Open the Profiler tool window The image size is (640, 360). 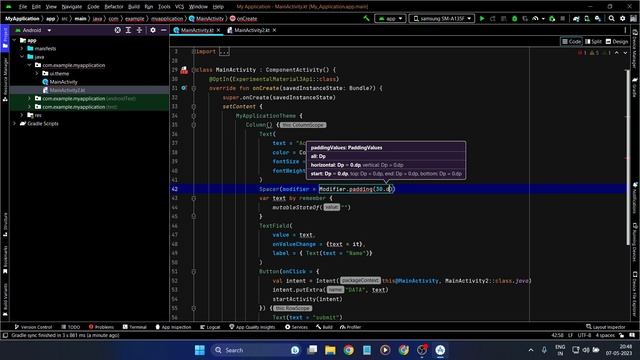pos(350,327)
